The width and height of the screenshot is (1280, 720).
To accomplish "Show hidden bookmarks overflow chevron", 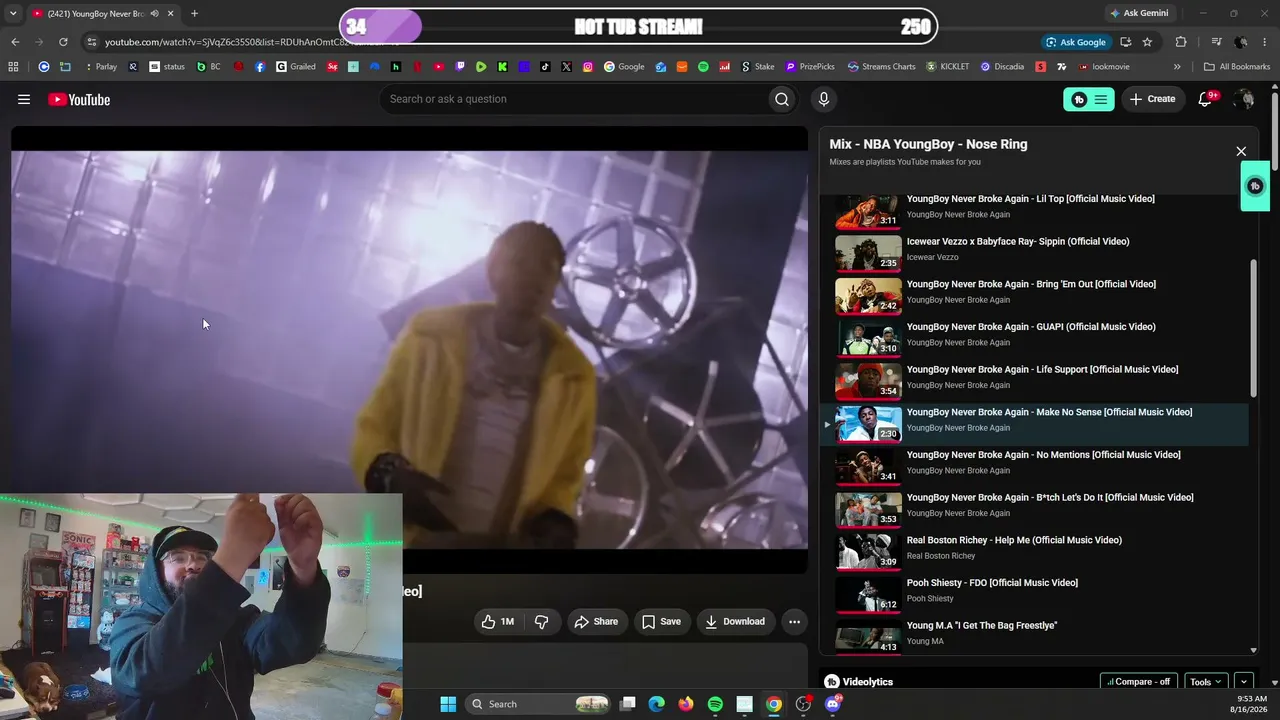I will pyautogui.click(x=1177, y=67).
